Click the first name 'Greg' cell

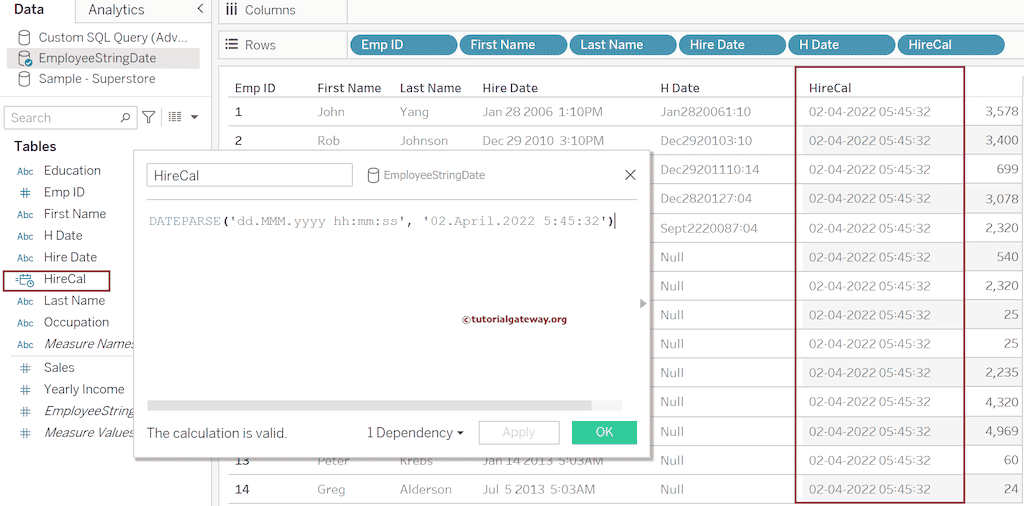pyautogui.click(x=330, y=490)
